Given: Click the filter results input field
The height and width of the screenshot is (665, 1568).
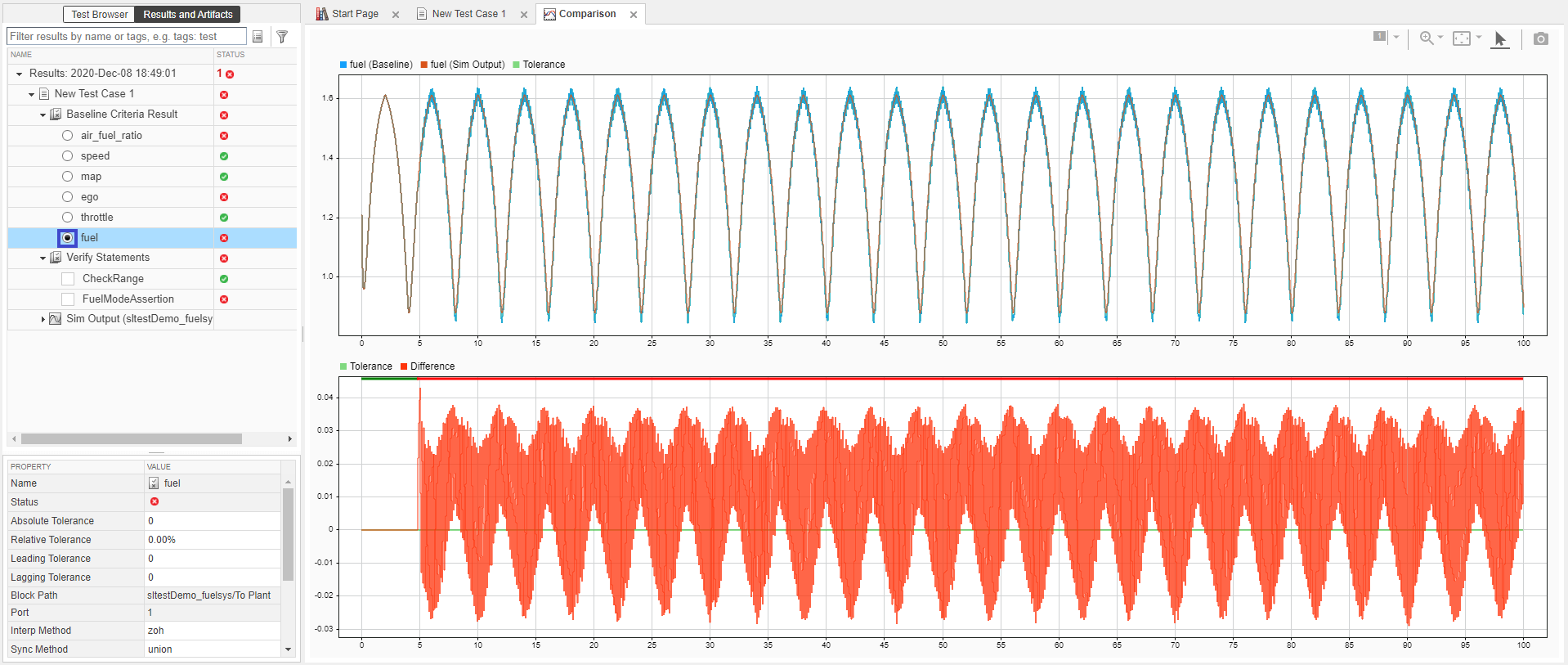Looking at the screenshot, I should 126,37.
